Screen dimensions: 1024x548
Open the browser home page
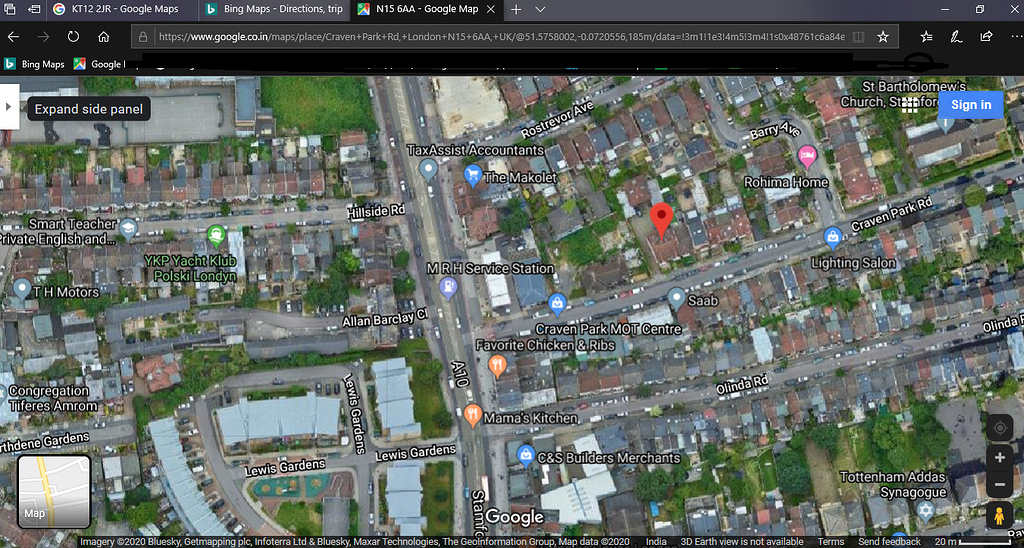pos(104,37)
